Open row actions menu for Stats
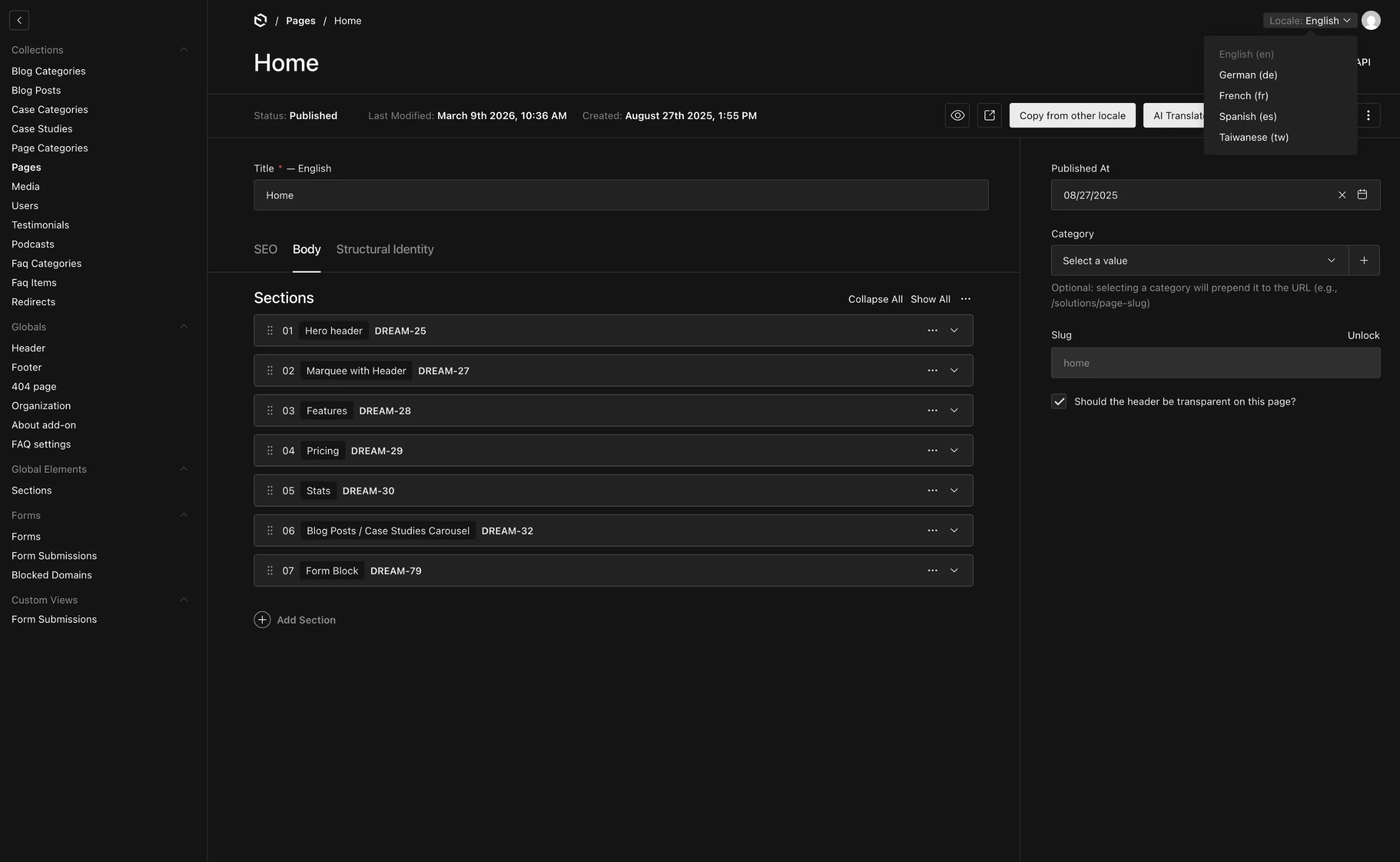Image resolution: width=1400 pixels, height=862 pixels. click(x=932, y=491)
